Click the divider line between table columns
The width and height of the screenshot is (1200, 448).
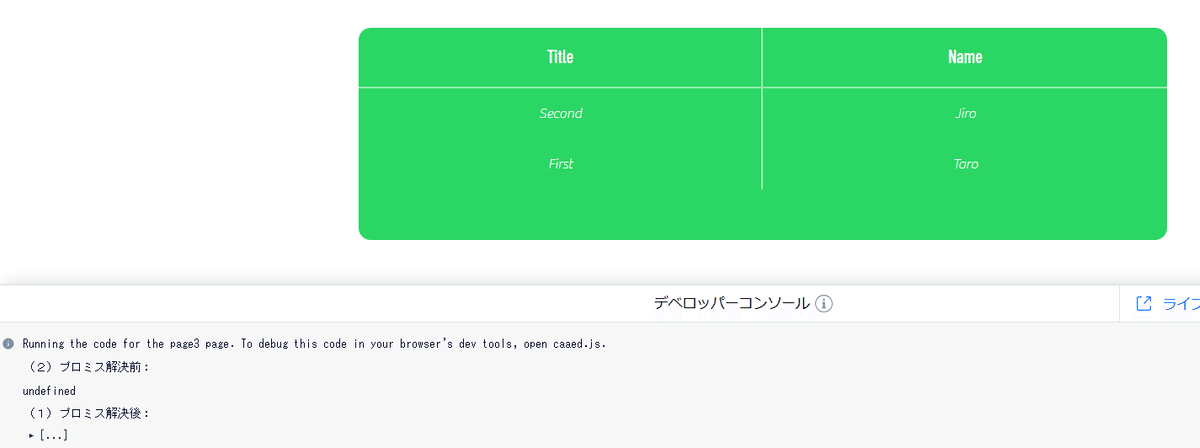(x=762, y=108)
